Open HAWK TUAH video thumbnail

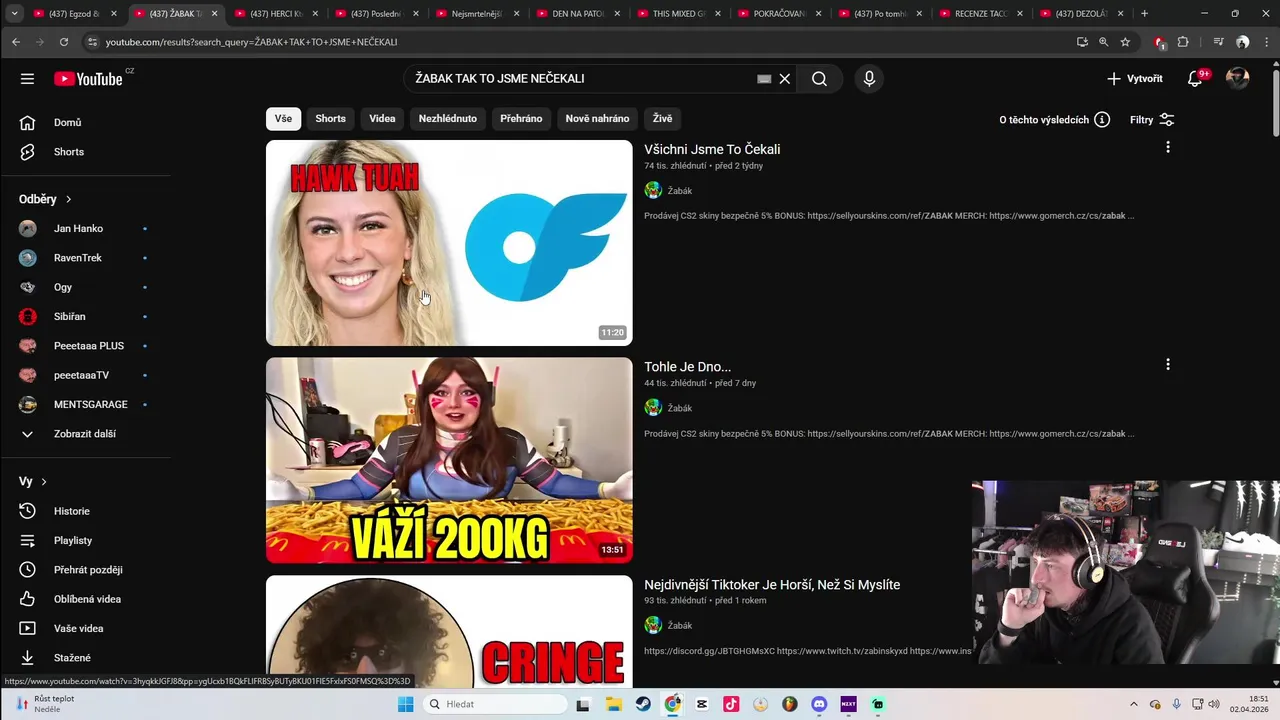tap(449, 243)
